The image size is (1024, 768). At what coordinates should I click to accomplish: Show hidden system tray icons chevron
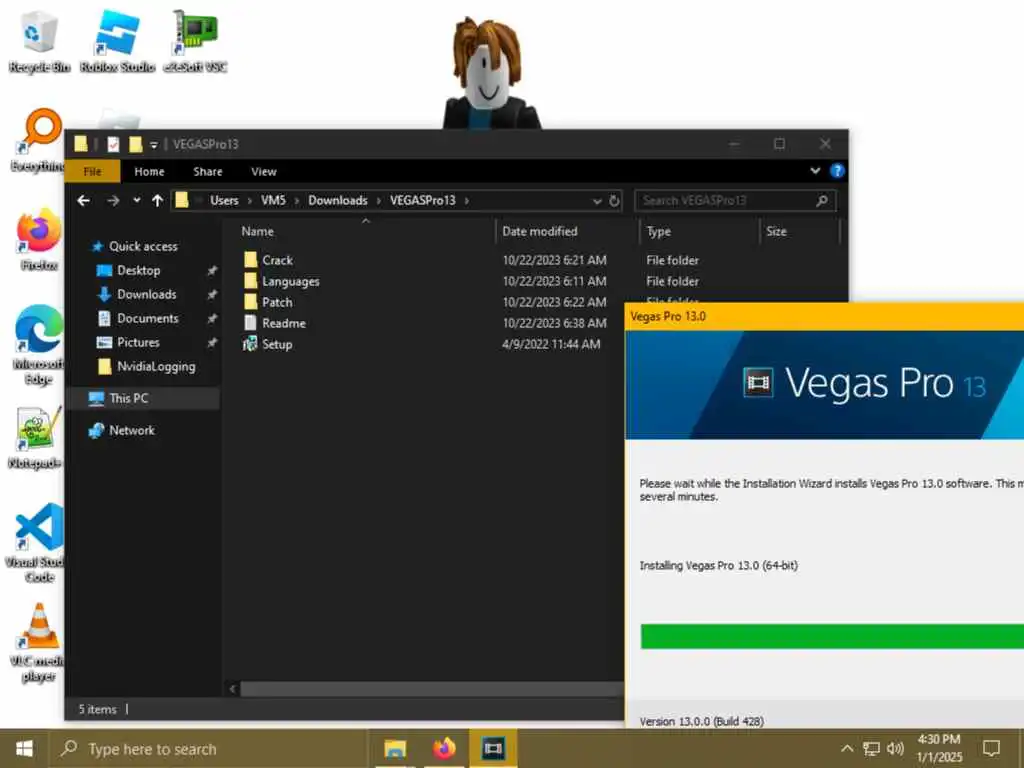click(x=847, y=748)
